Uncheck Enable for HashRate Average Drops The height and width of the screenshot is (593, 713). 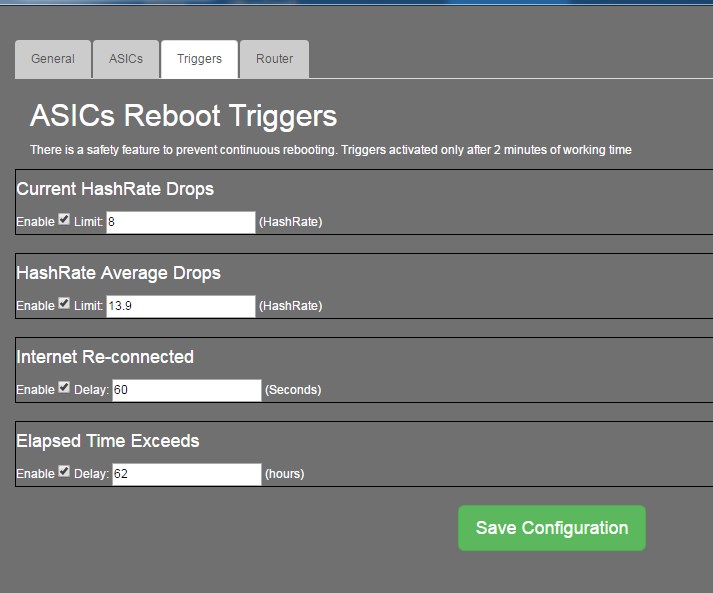pyautogui.click(x=64, y=303)
